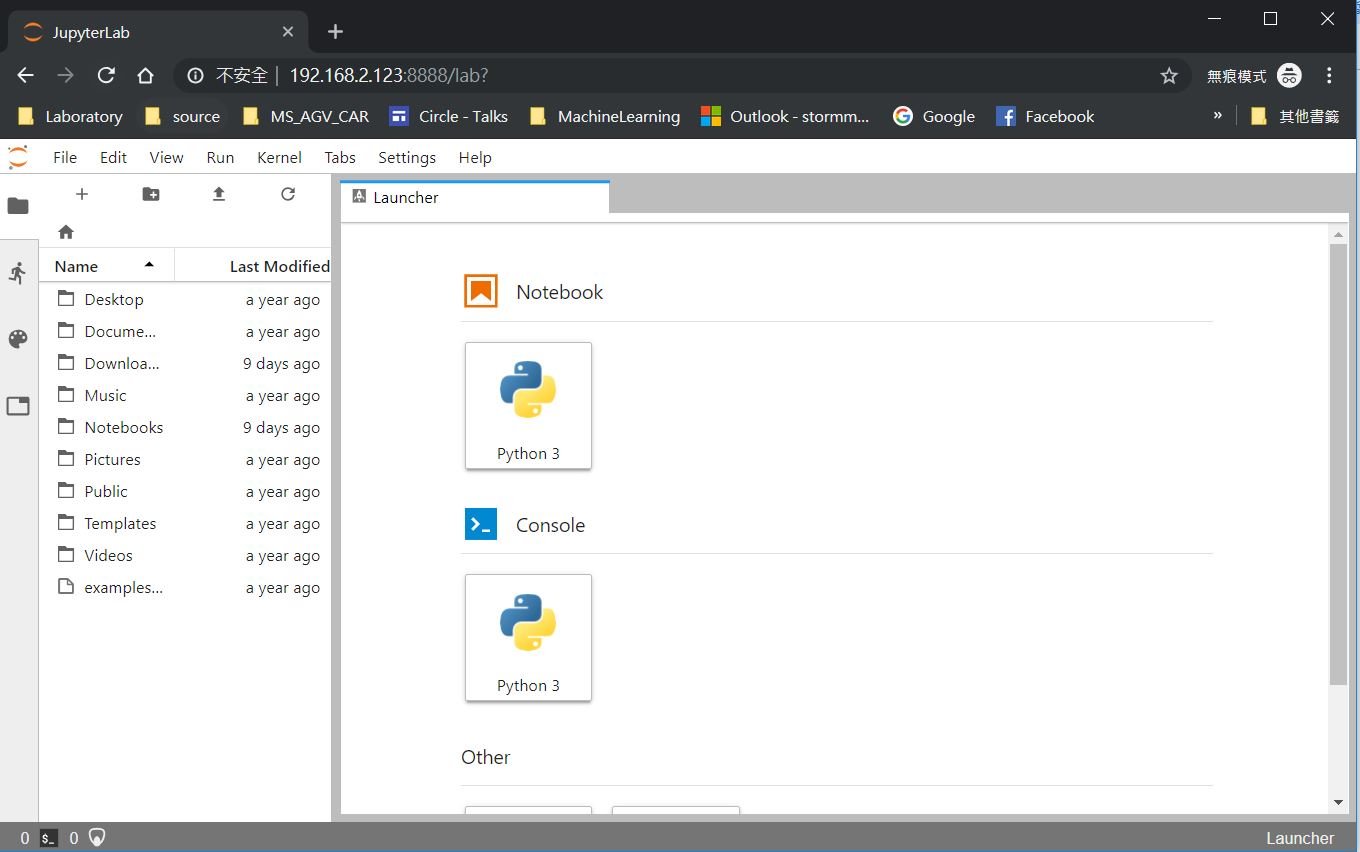Refresh the file list
This screenshot has width=1360, height=852.
288,194
